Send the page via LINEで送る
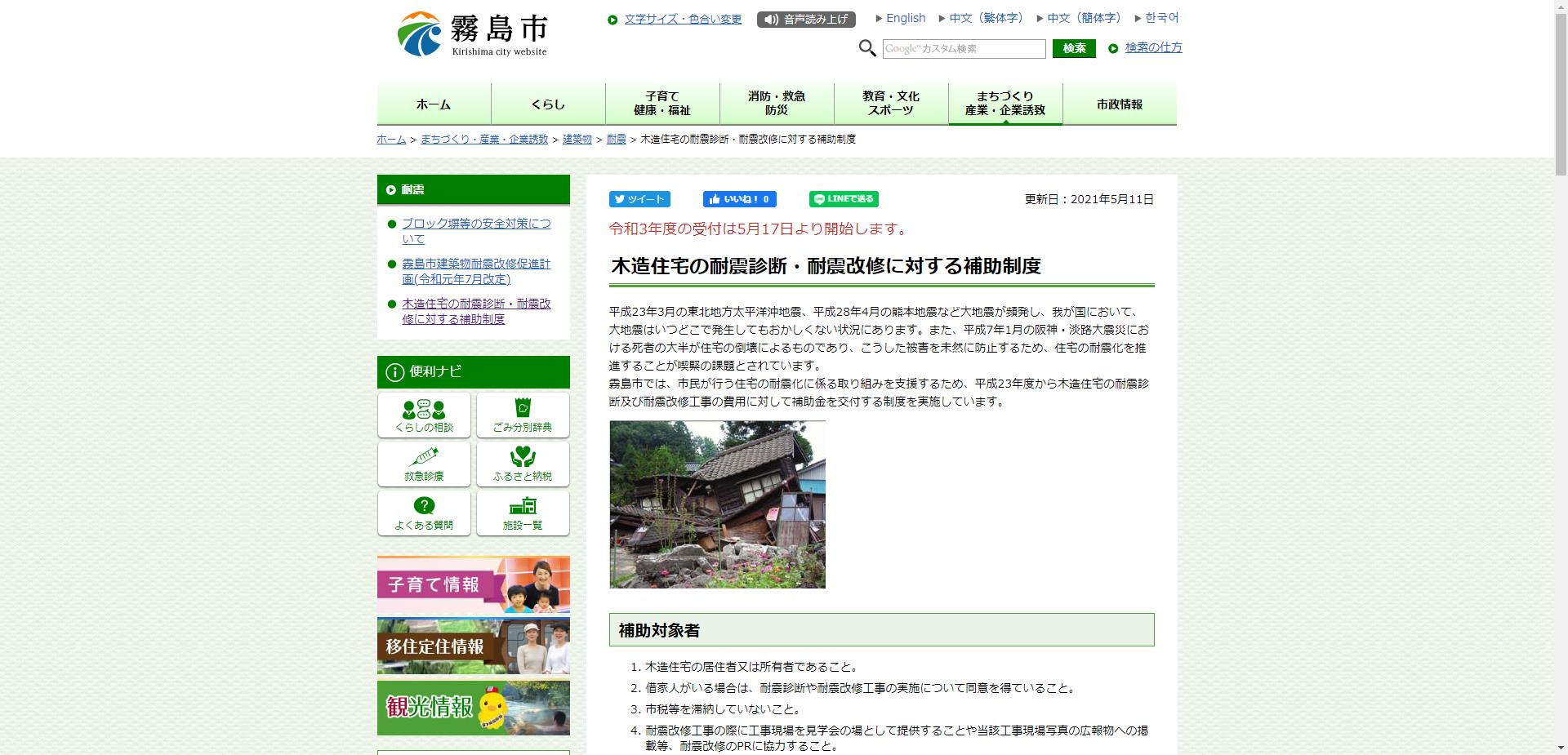 pyautogui.click(x=843, y=198)
